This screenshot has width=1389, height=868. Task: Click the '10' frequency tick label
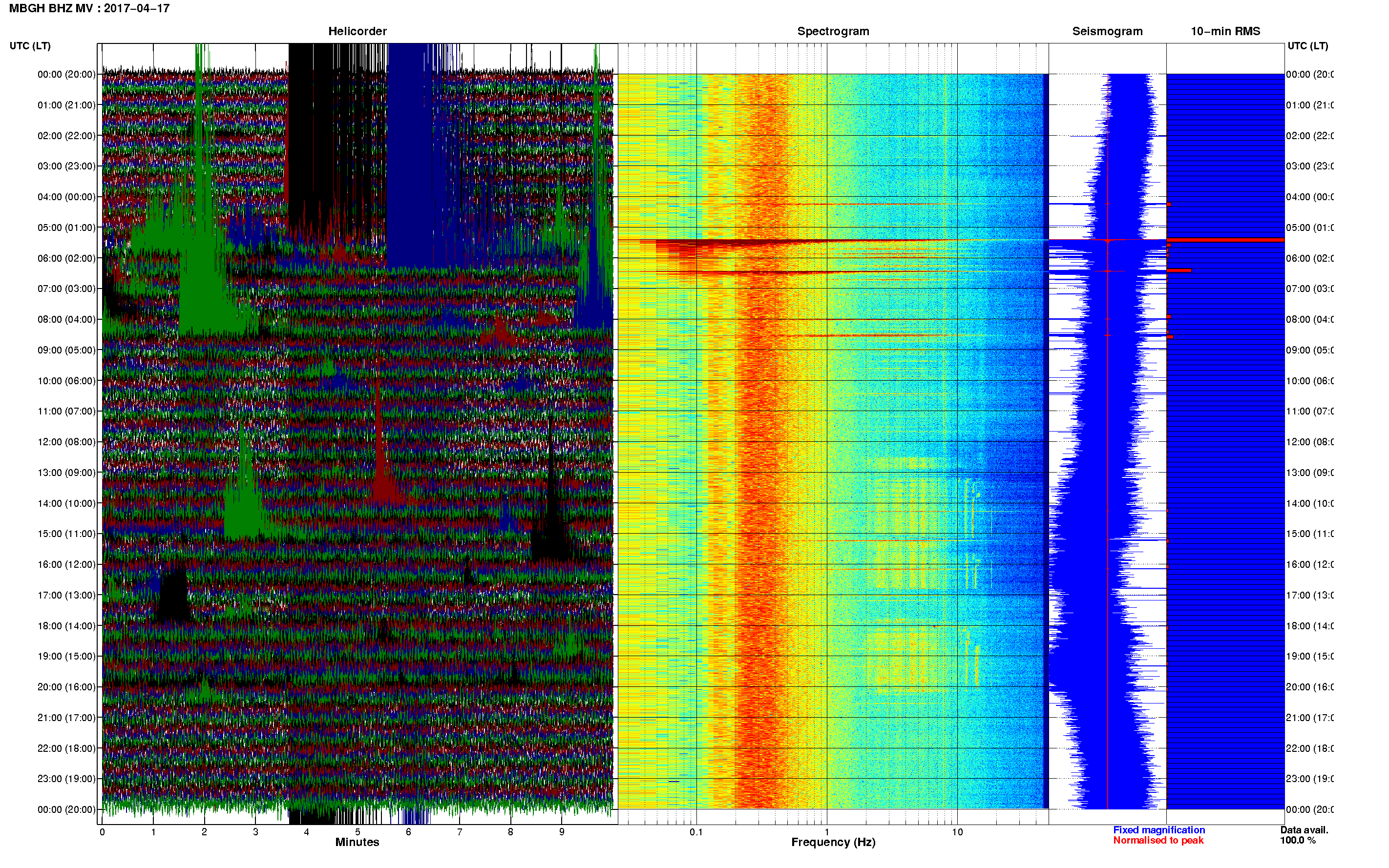(x=957, y=832)
